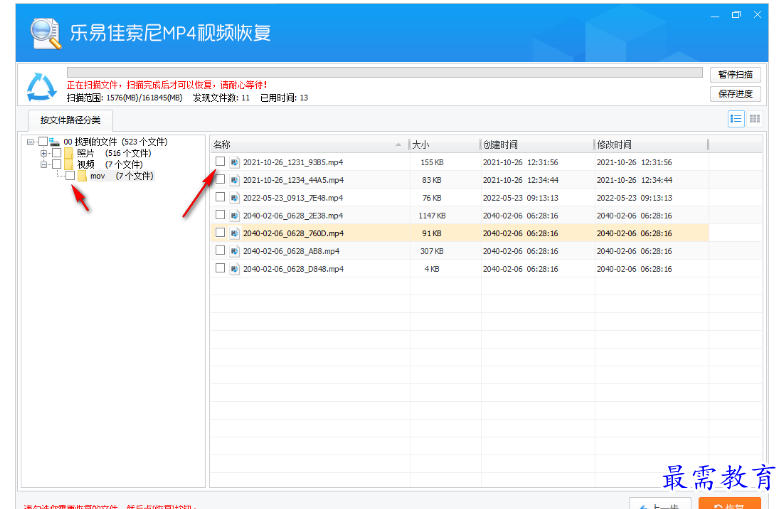Check the box for 2022-05-23_0913_7E48.mp4

pos(220,197)
